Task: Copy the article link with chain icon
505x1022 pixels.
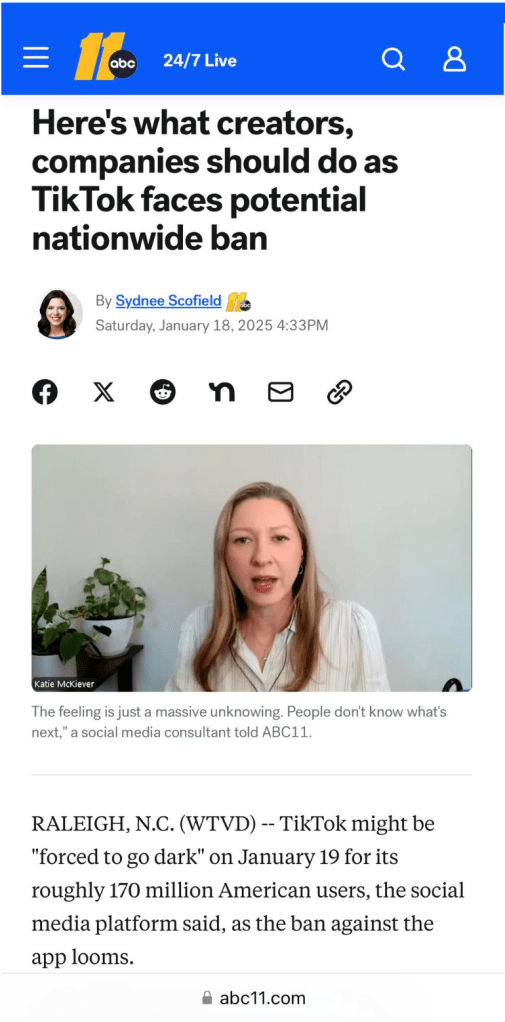Action: [x=339, y=392]
